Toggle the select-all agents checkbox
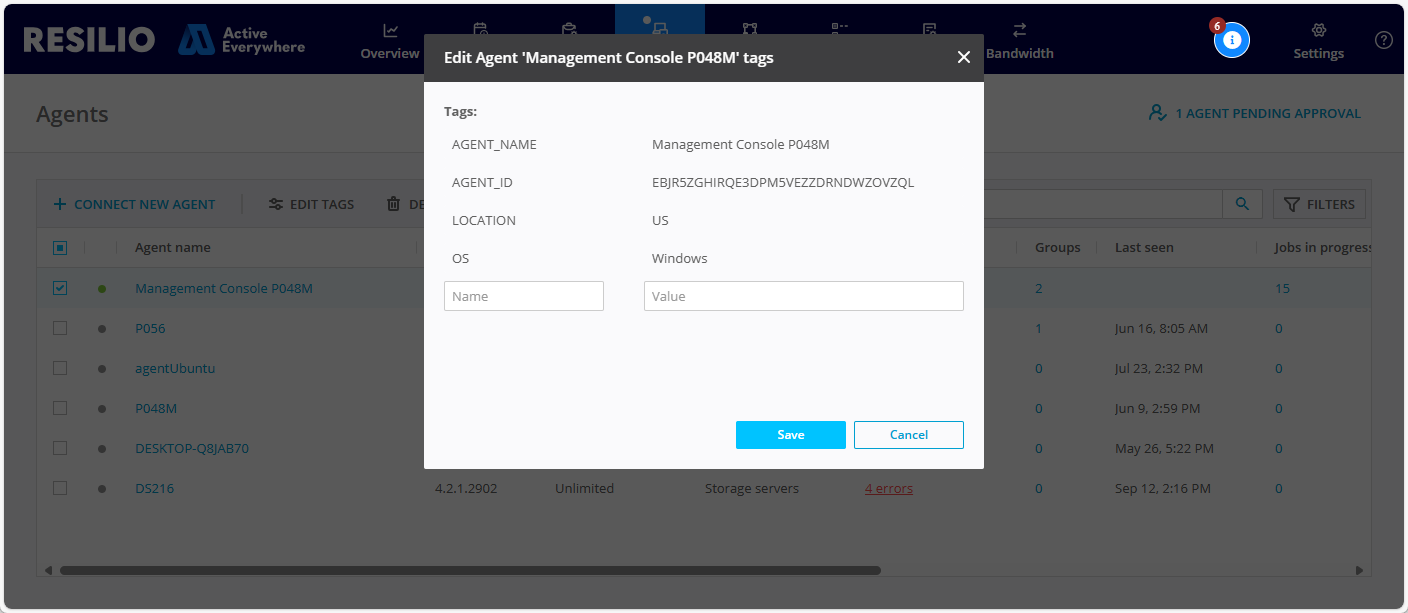This screenshot has width=1408, height=613. tap(60, 248)
